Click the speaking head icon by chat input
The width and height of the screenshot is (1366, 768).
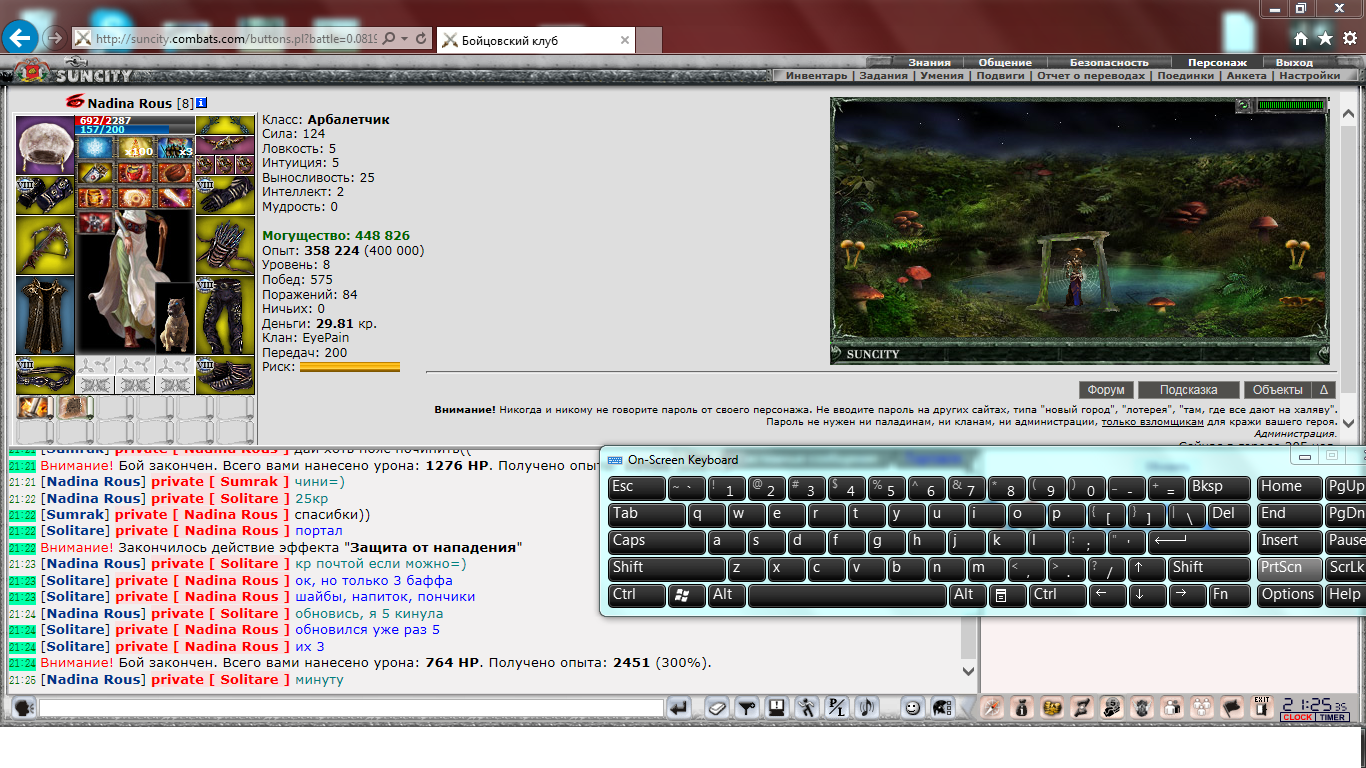(24, 708)
